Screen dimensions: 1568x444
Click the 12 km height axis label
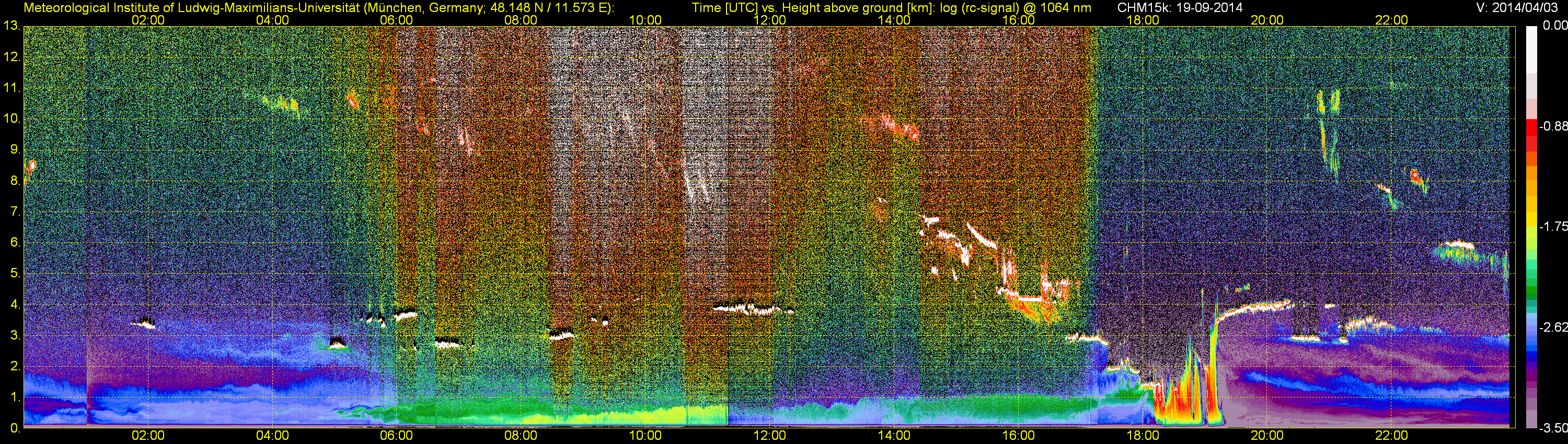coord(11,57)
